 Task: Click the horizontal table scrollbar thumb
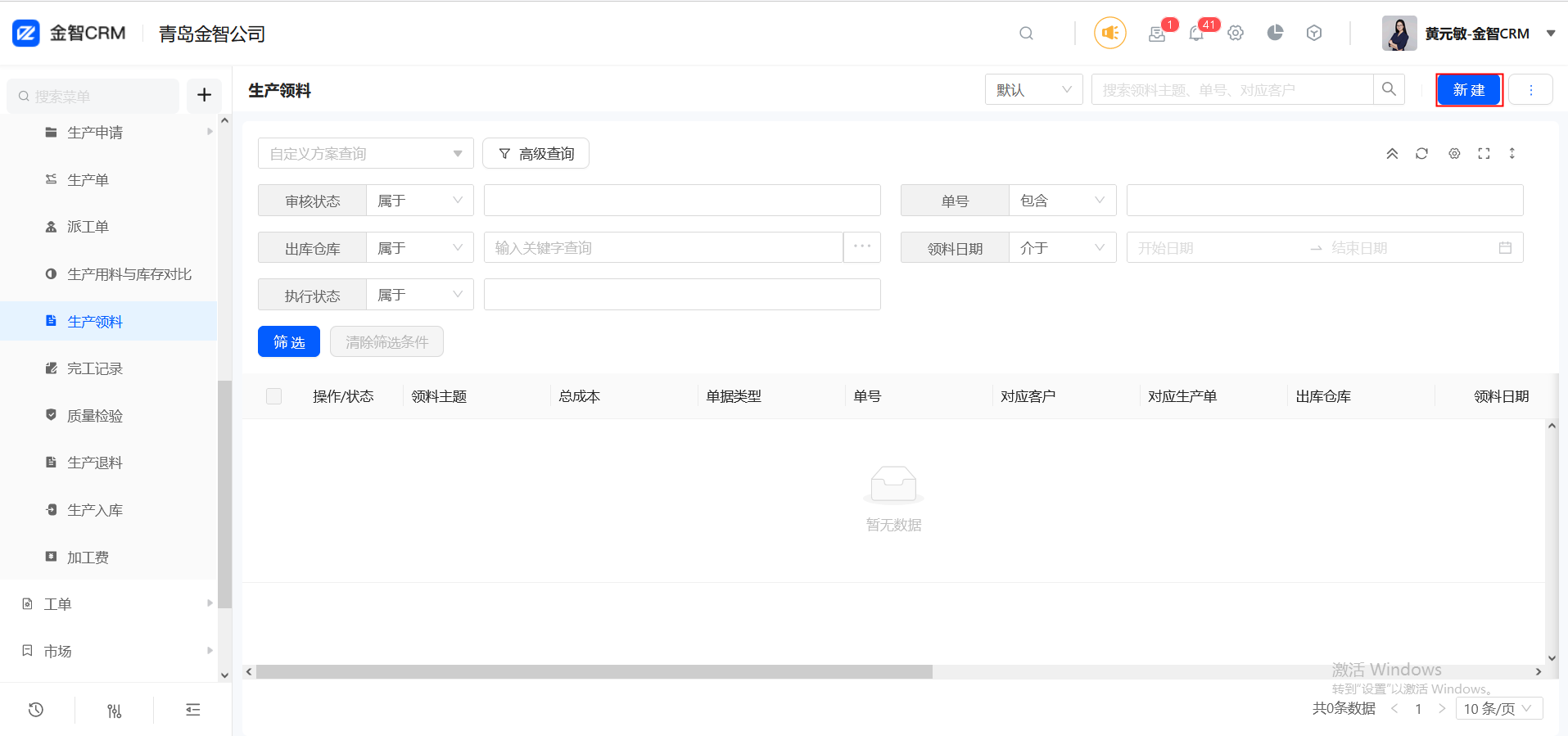[594, 672]
